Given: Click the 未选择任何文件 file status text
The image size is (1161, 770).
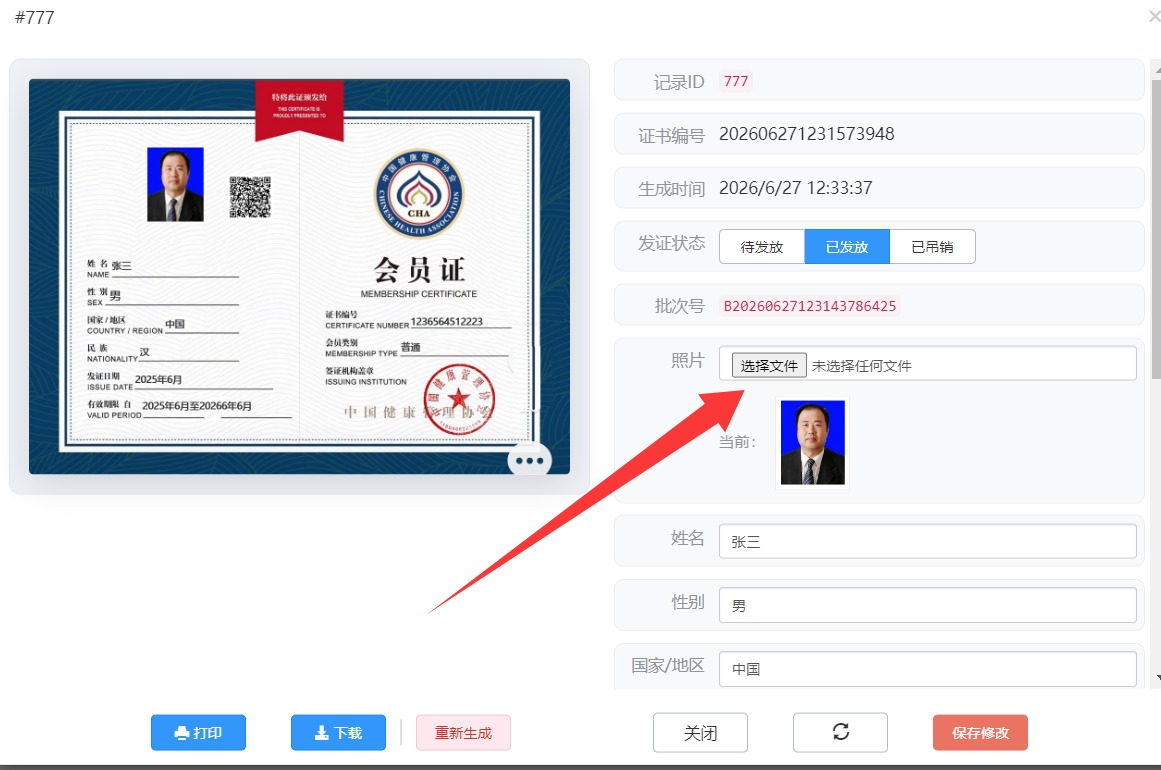Looking at the screenshot, I should point(861,366).
